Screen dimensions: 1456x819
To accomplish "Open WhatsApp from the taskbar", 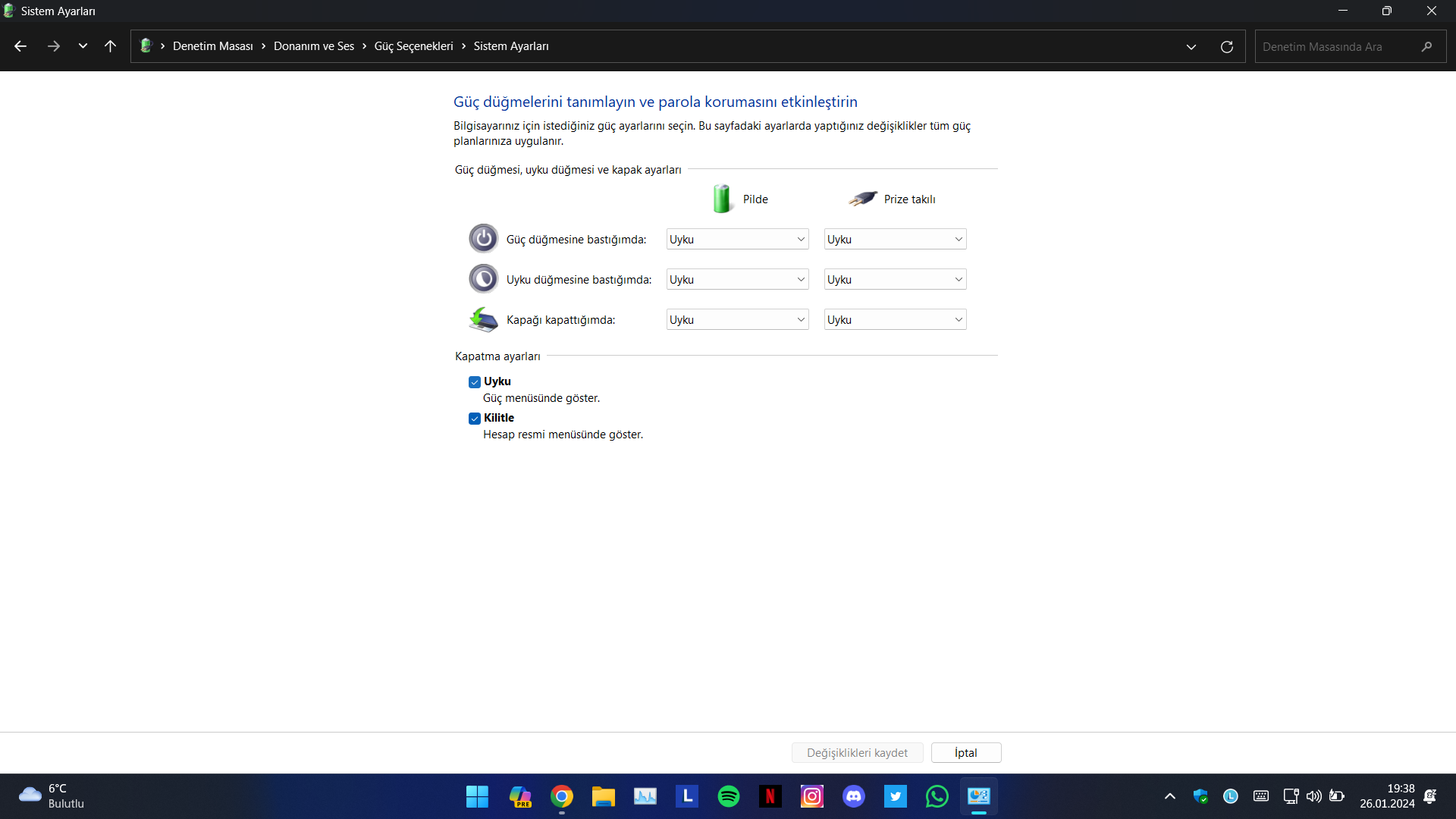I will pyautogui.click(x=937, y=796).
